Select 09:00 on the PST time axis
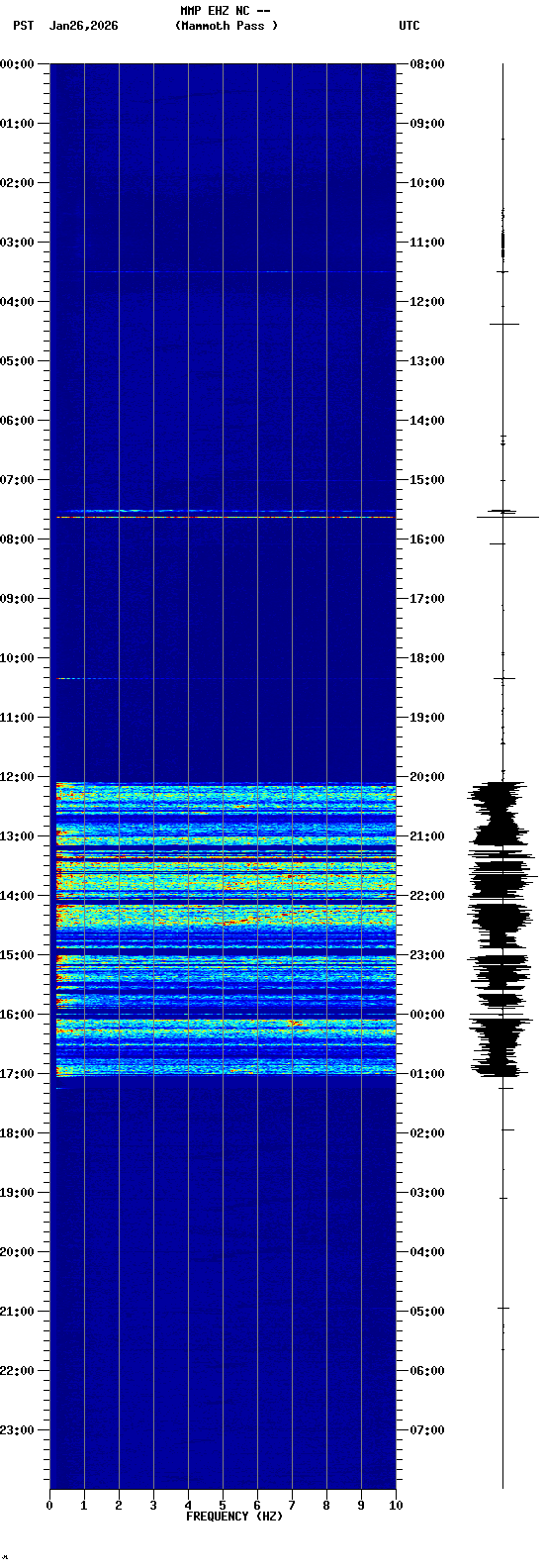This screenshot has height=1568, width=546. pos(17,599)
